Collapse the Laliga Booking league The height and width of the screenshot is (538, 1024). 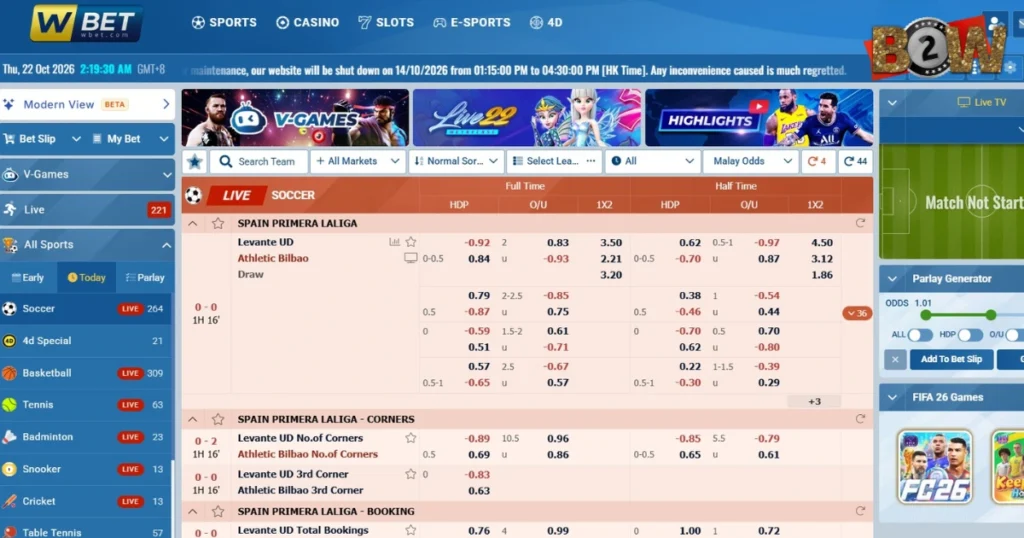pos(193,511)
